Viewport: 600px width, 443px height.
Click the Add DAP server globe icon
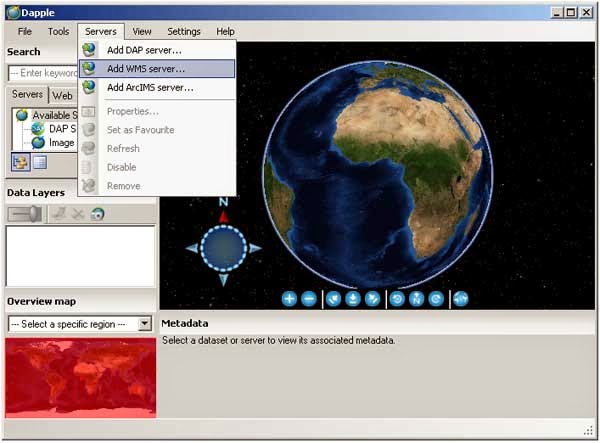[x=89, y=50]
